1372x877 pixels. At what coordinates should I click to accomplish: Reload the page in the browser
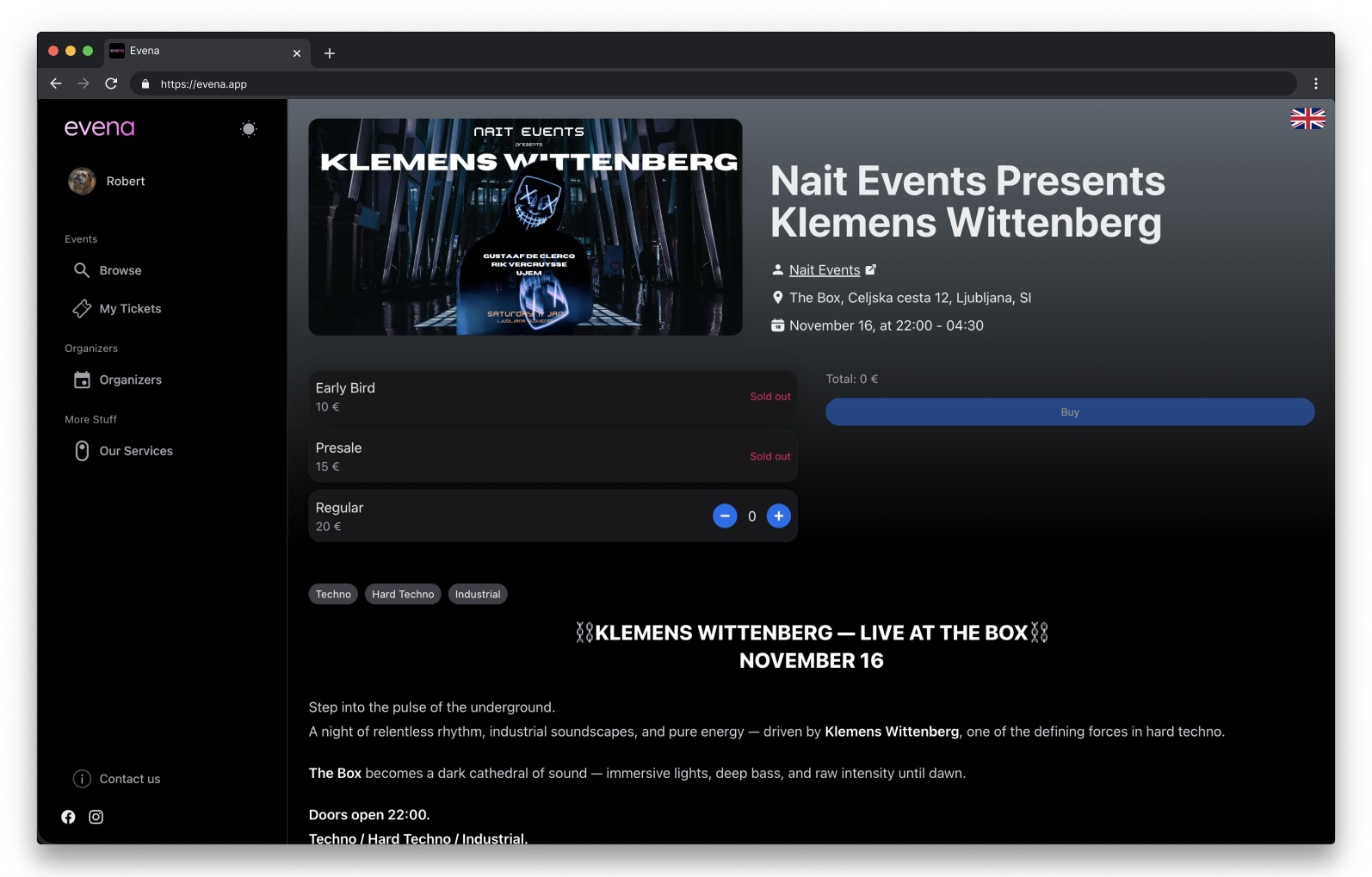point(111,83)
